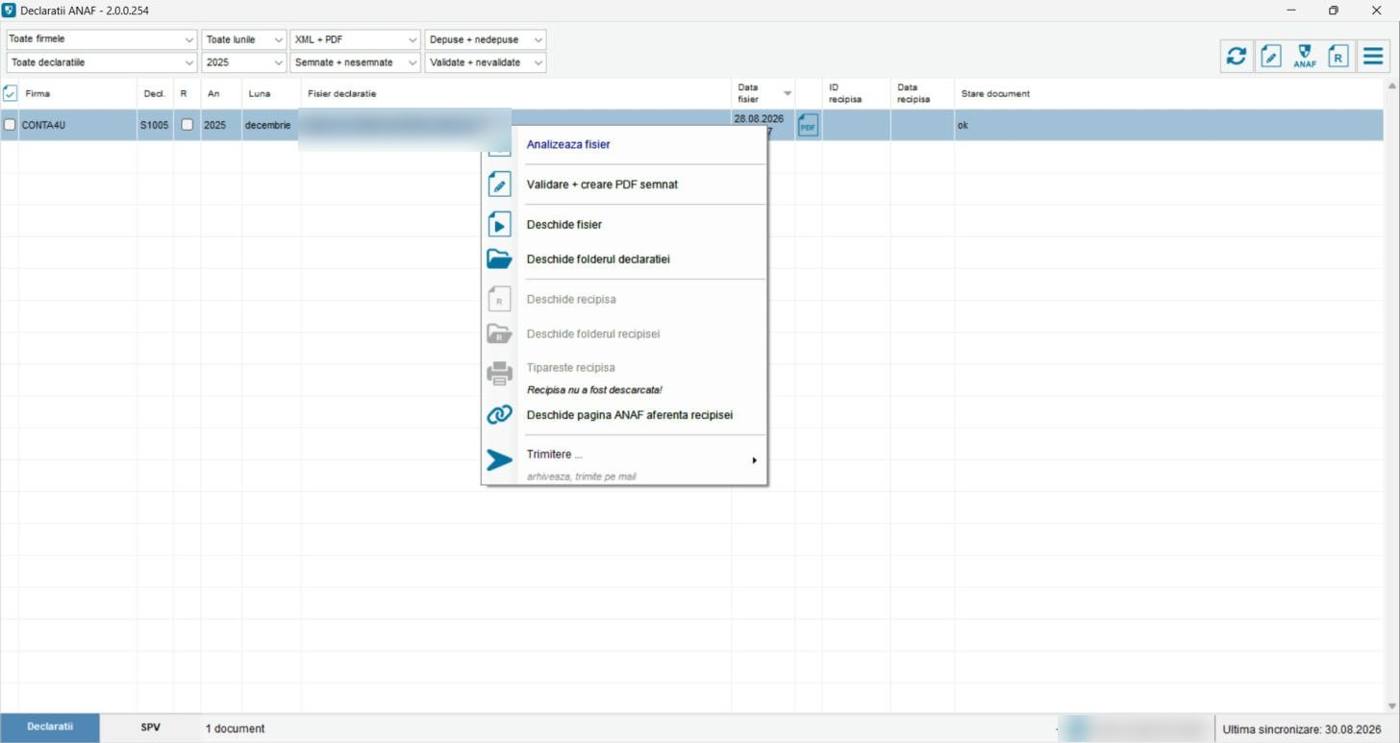Click the R receipt document toolbar icon

(x=1338, y=56)
